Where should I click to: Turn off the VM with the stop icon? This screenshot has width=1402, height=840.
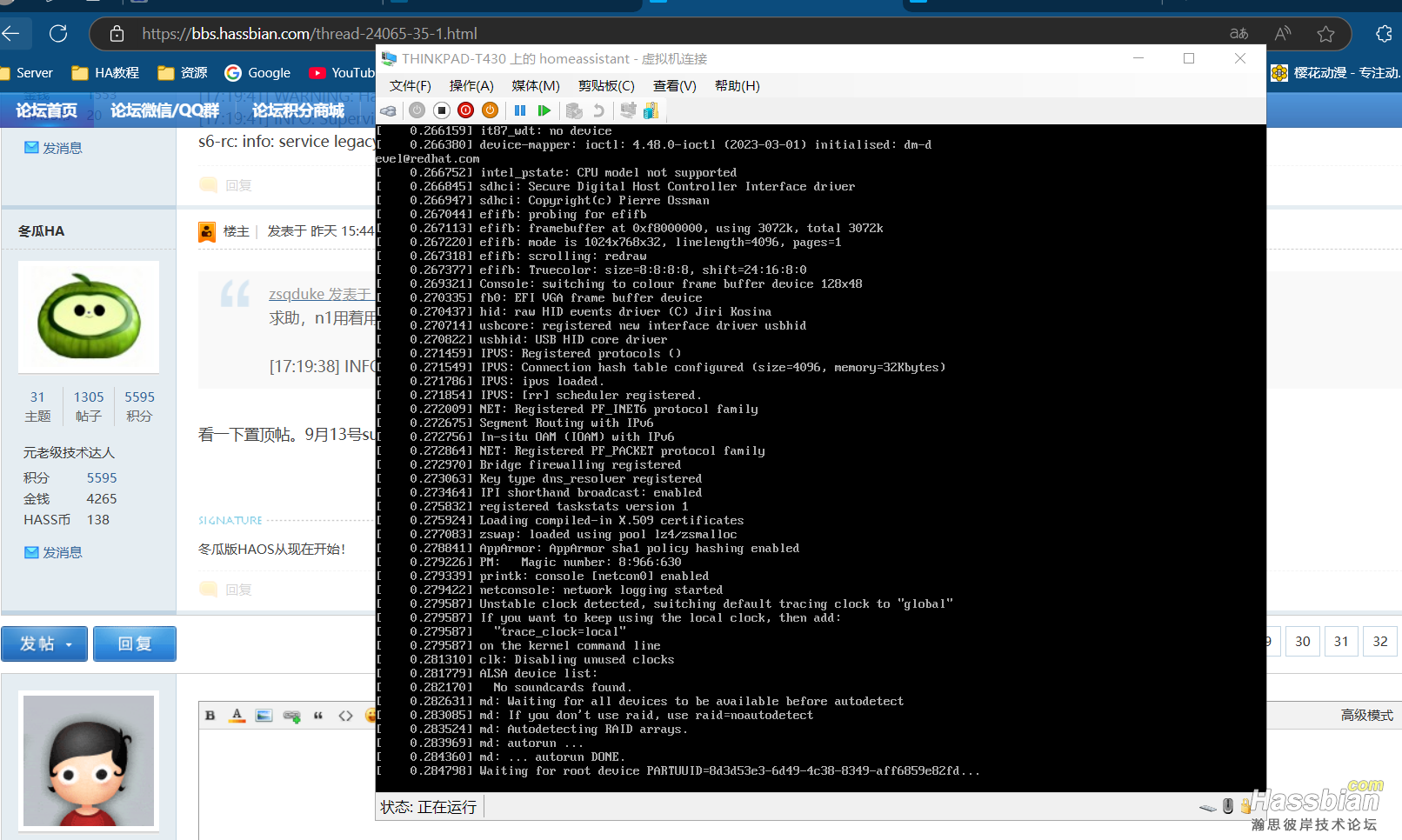click(x=441, y=110)
